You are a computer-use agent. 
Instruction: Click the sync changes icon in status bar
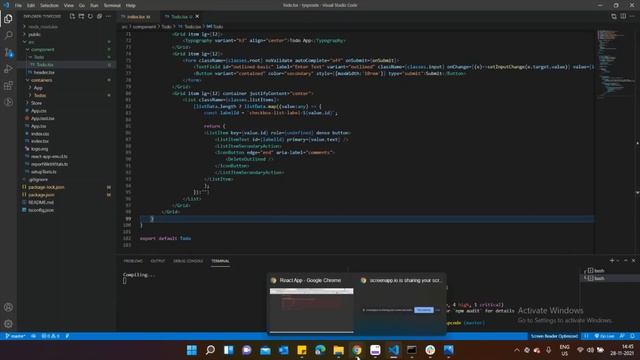click(33, 336)
